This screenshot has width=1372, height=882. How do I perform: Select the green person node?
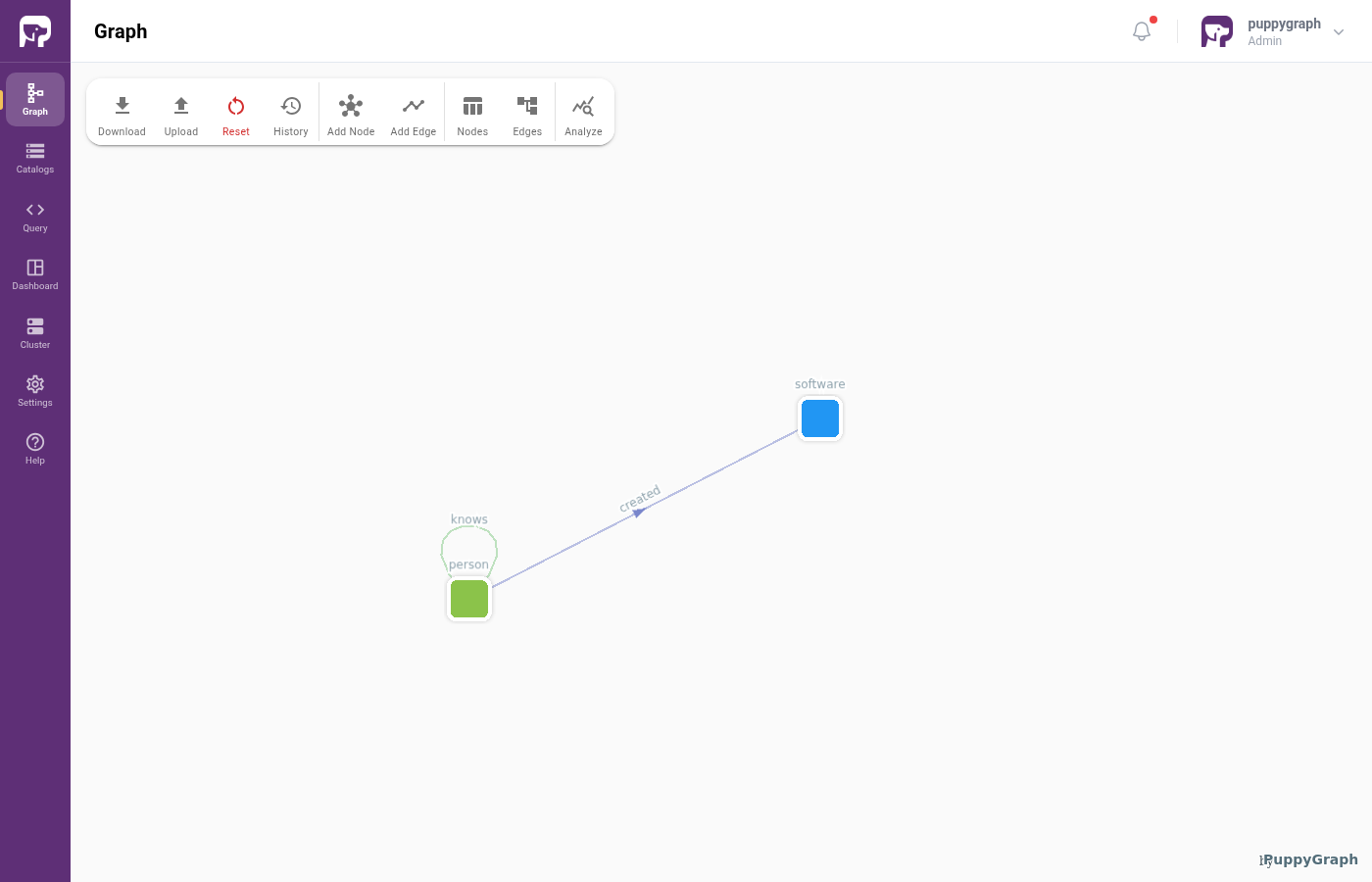point(469,599)
